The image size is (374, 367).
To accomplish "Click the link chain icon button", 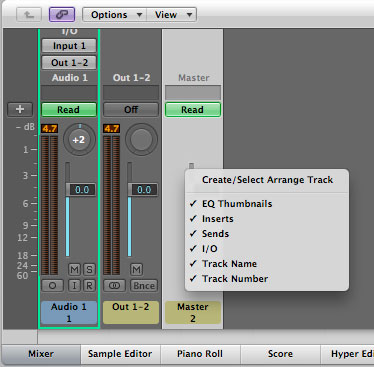I will click(x=62, y=15).
